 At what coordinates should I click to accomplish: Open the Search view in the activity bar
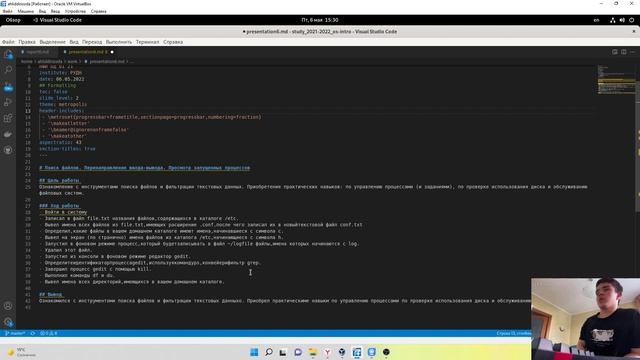(8, 70)
